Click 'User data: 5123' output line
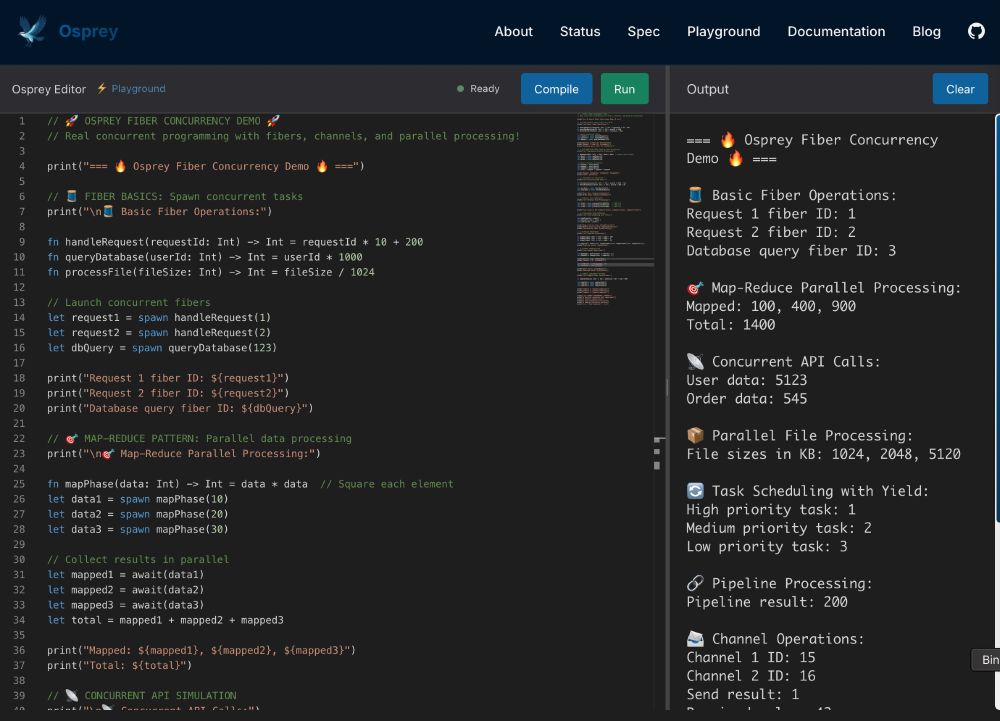Screen dimensions: 1000x721 747,380
